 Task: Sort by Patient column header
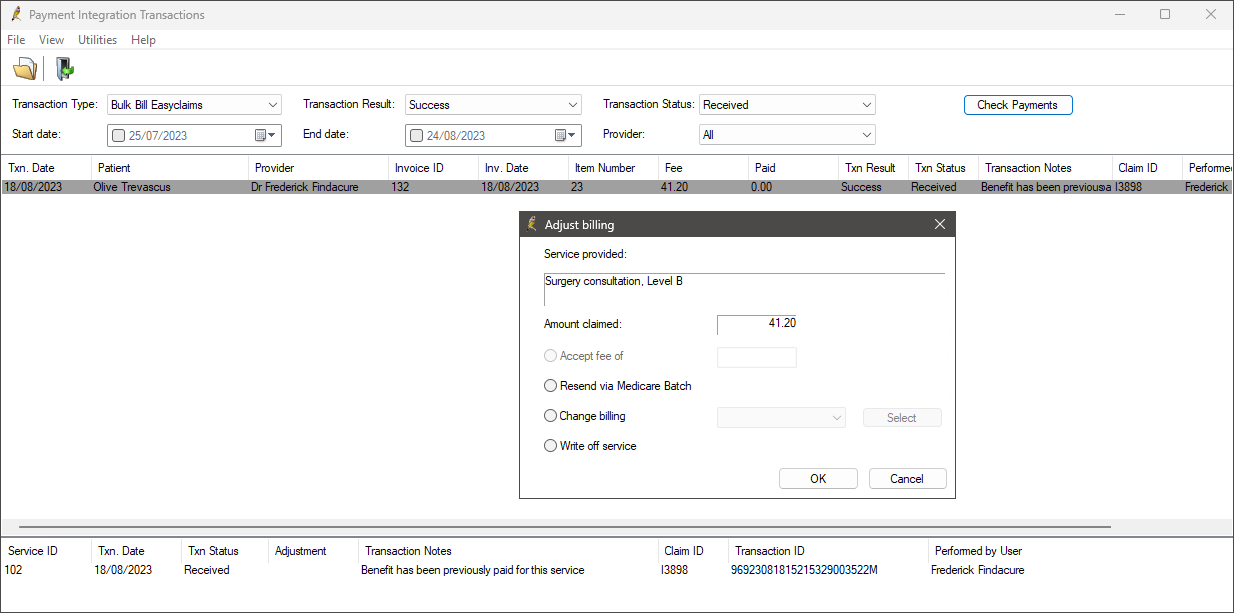(x=170, y=168)
